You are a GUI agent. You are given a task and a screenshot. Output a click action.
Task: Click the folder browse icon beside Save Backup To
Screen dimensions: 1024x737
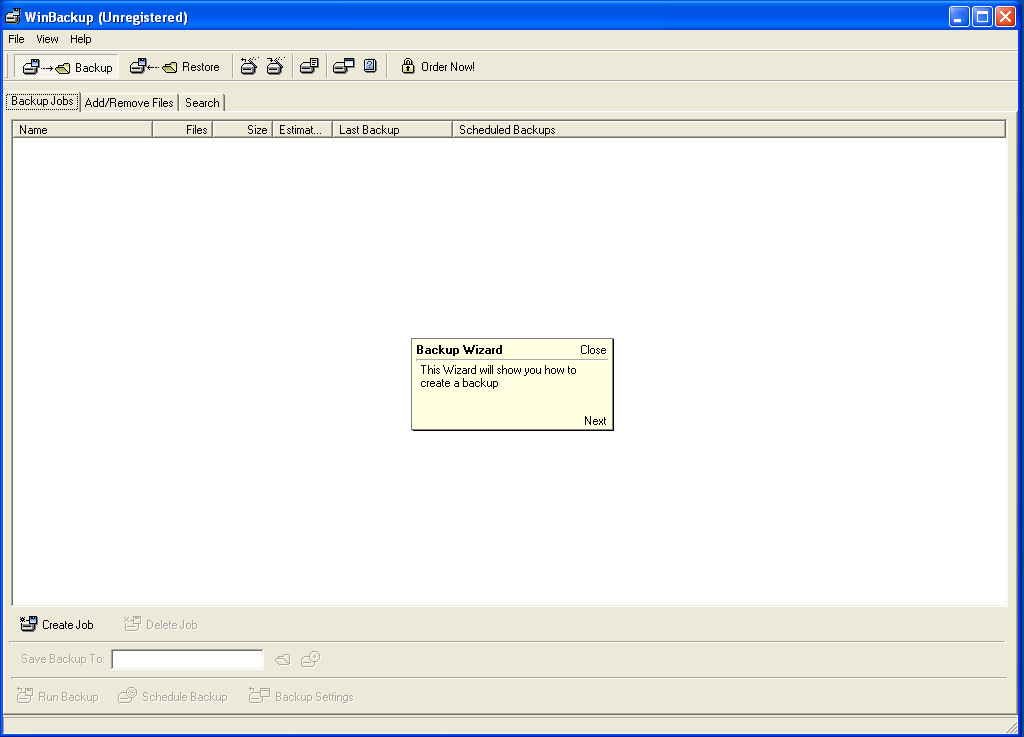(283, 659)
